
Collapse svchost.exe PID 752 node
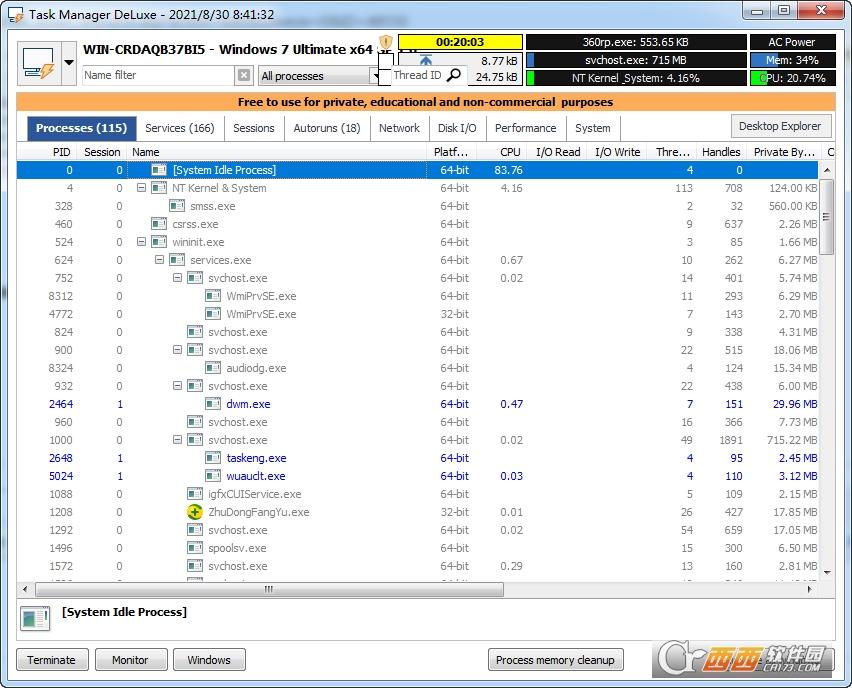tap(177, 277)
